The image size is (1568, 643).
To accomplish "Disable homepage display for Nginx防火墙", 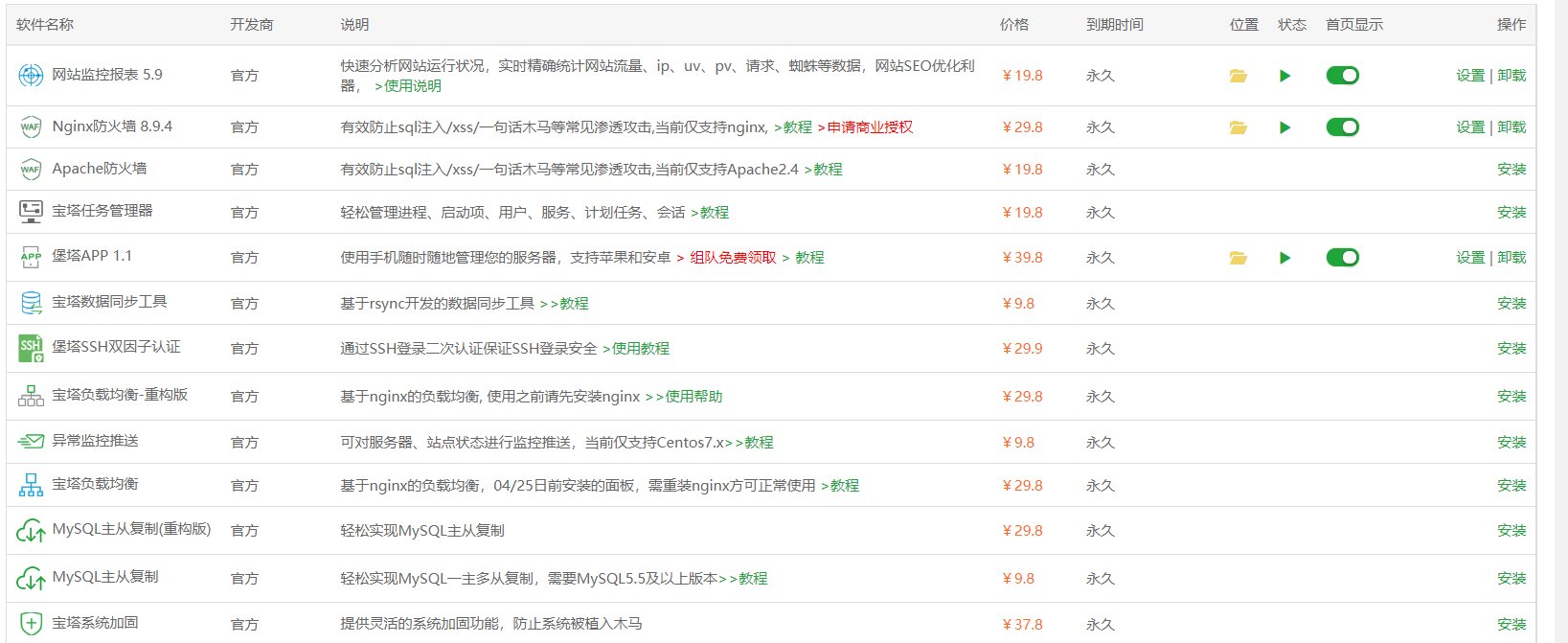I will pos(1342,127).
